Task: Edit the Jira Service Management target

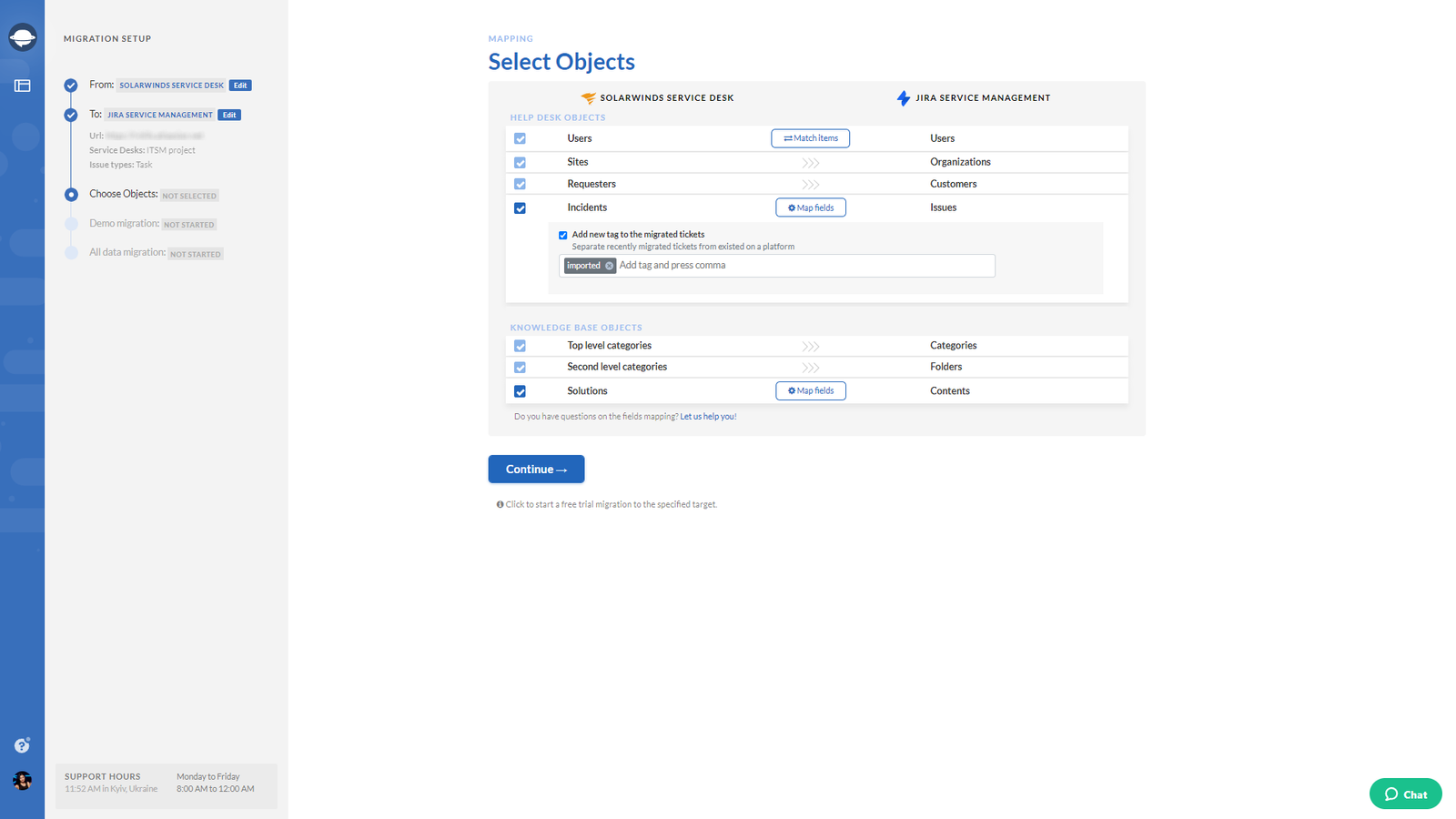Action: pyautogui.click(x=229, y=115)
